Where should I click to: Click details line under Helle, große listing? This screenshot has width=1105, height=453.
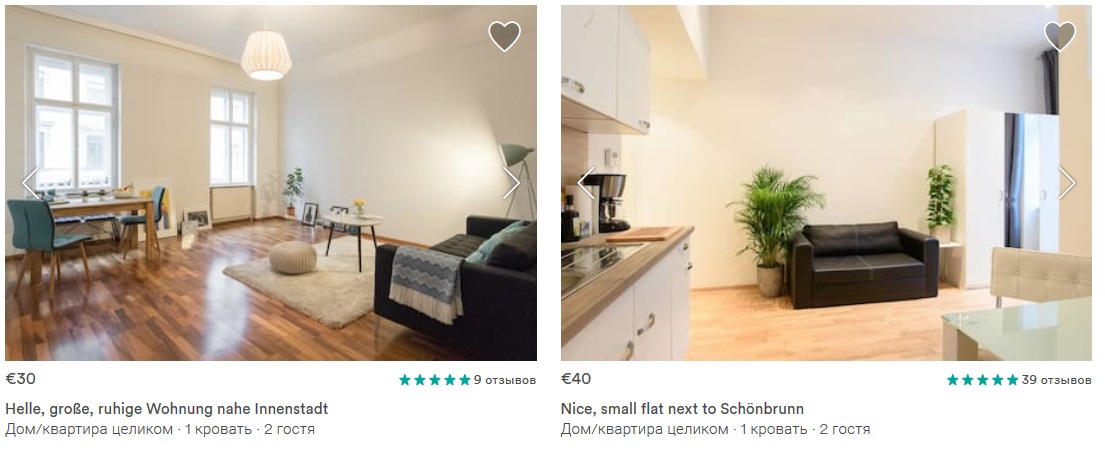coord(160,429)
